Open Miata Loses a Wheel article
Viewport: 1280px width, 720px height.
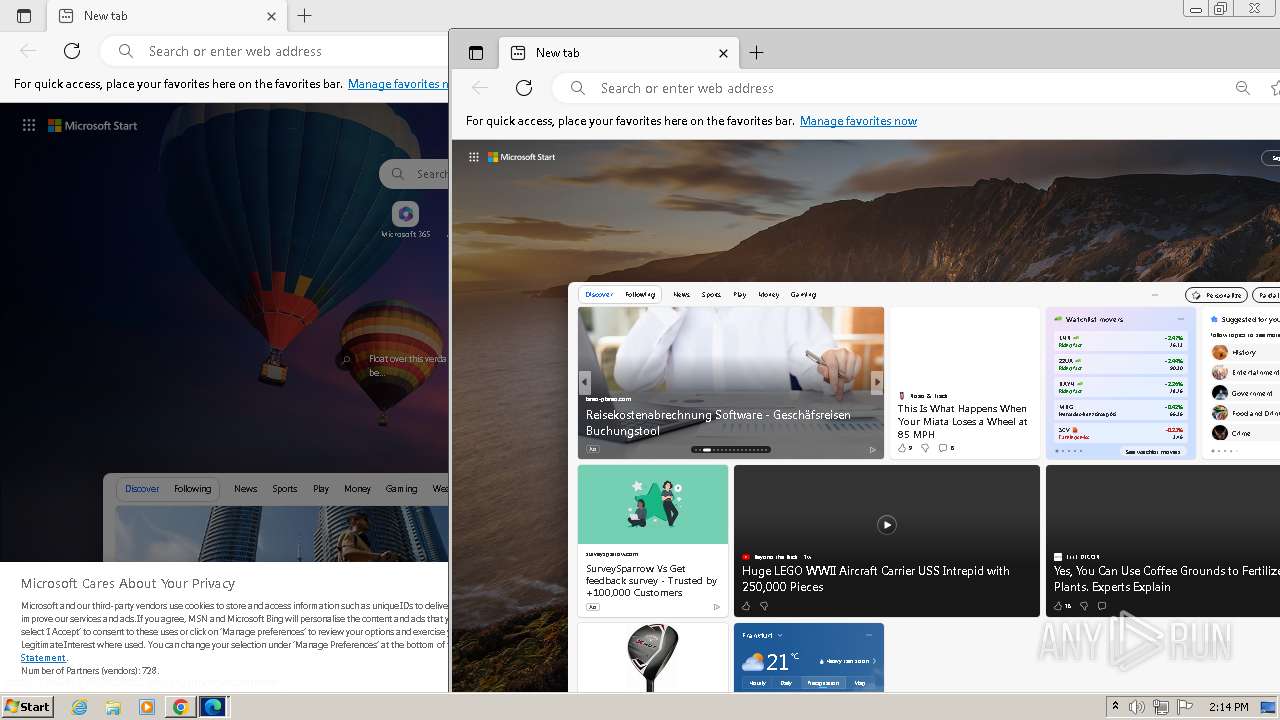(x=962, y=421)
